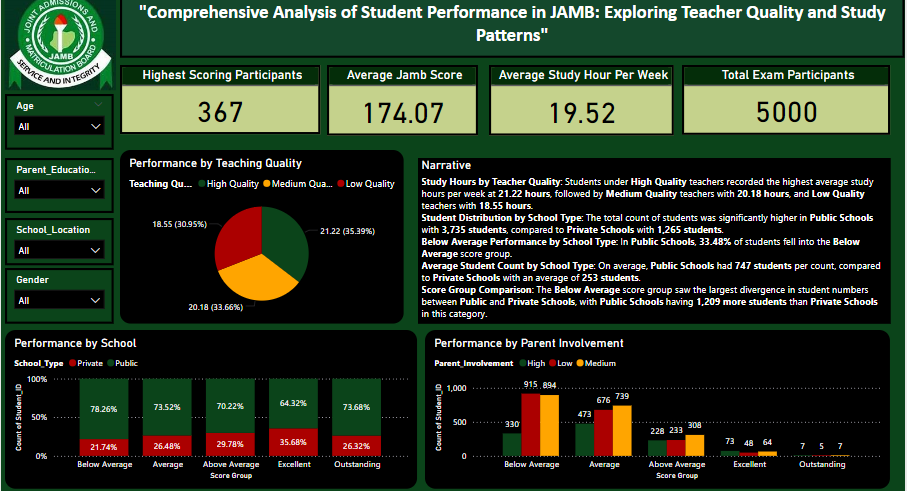The height and width of the screenshot is (491, 907).
Task: Select Medium in Parent_Involvement legend
Action: 596,363
